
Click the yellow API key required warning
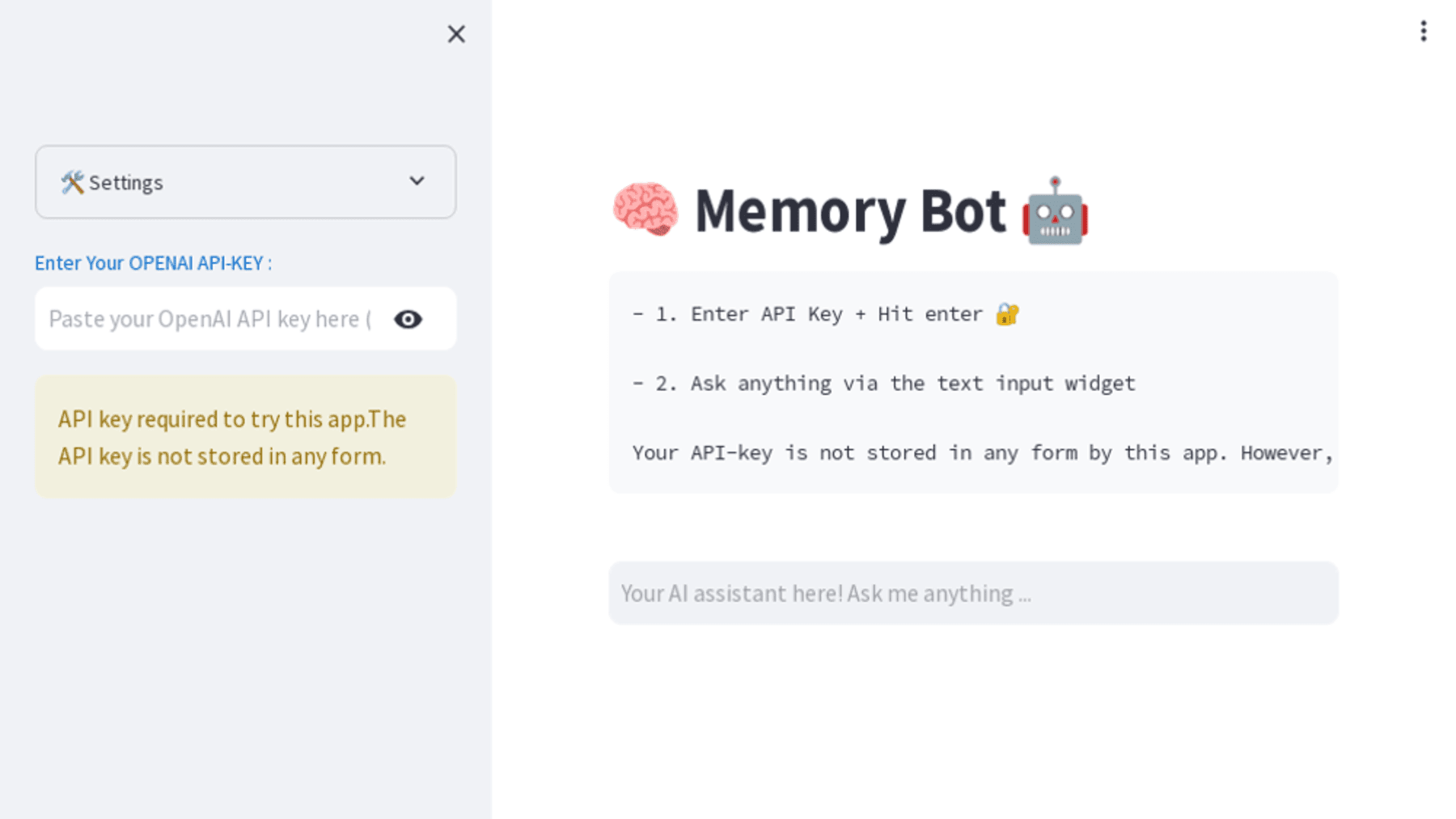point(245,437)
